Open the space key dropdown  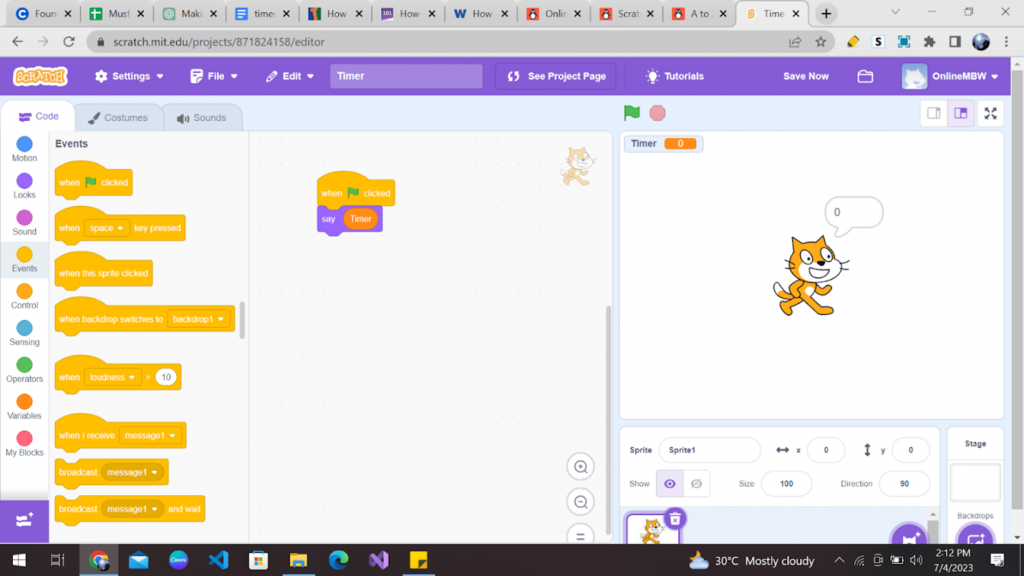[107, 227]
